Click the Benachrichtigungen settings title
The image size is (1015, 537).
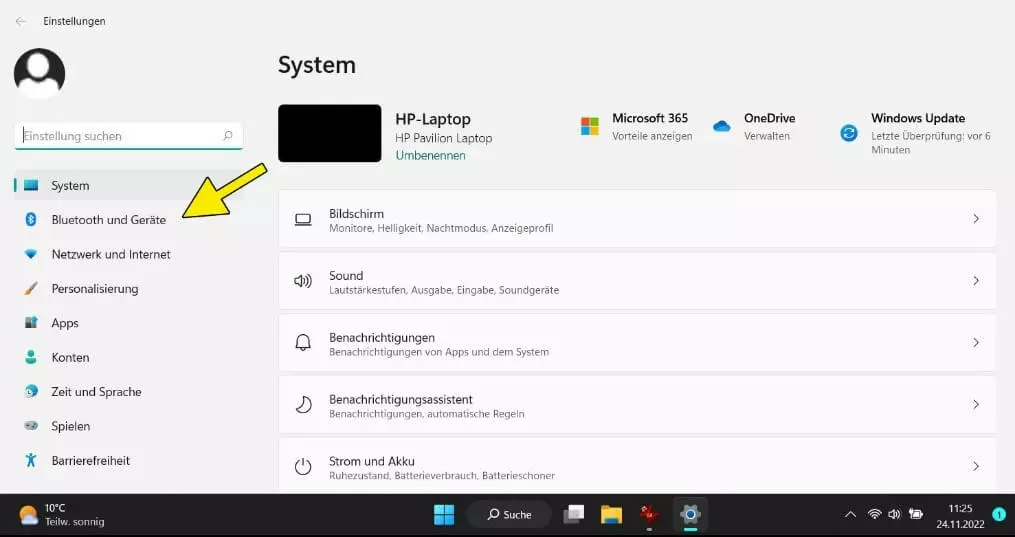coord(382,337)
